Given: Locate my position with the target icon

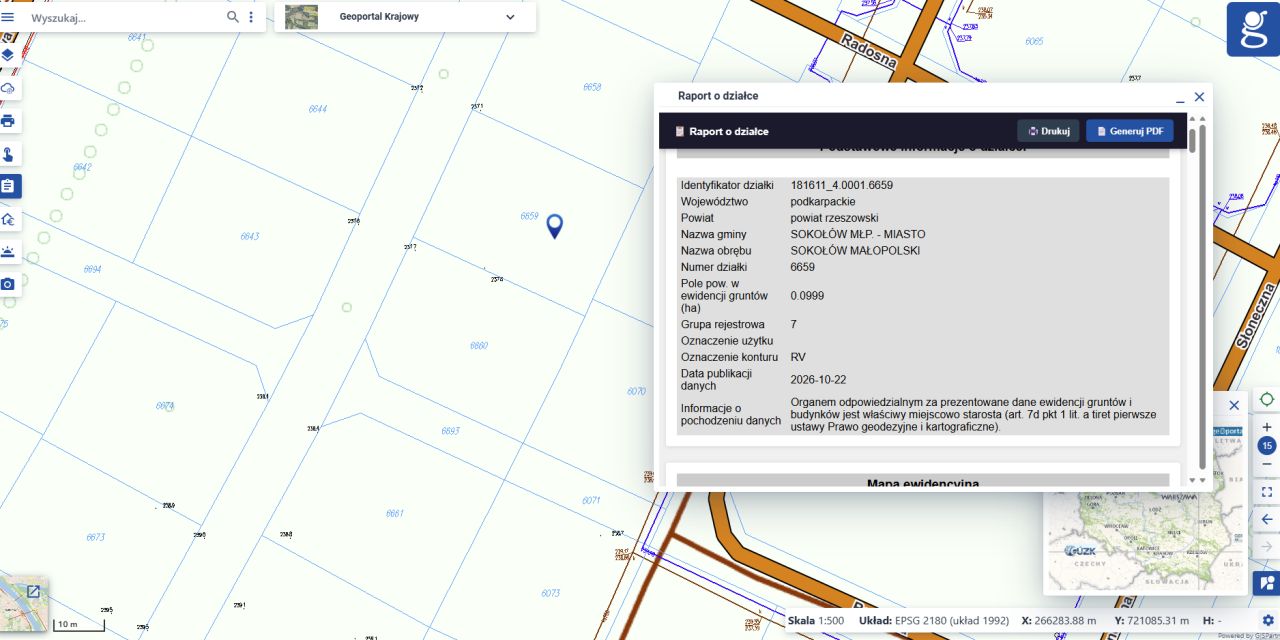Looking at the screenshot, I should pos(1267,399).
